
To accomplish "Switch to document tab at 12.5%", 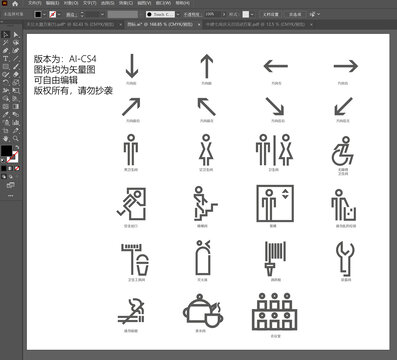I will 255,24.
